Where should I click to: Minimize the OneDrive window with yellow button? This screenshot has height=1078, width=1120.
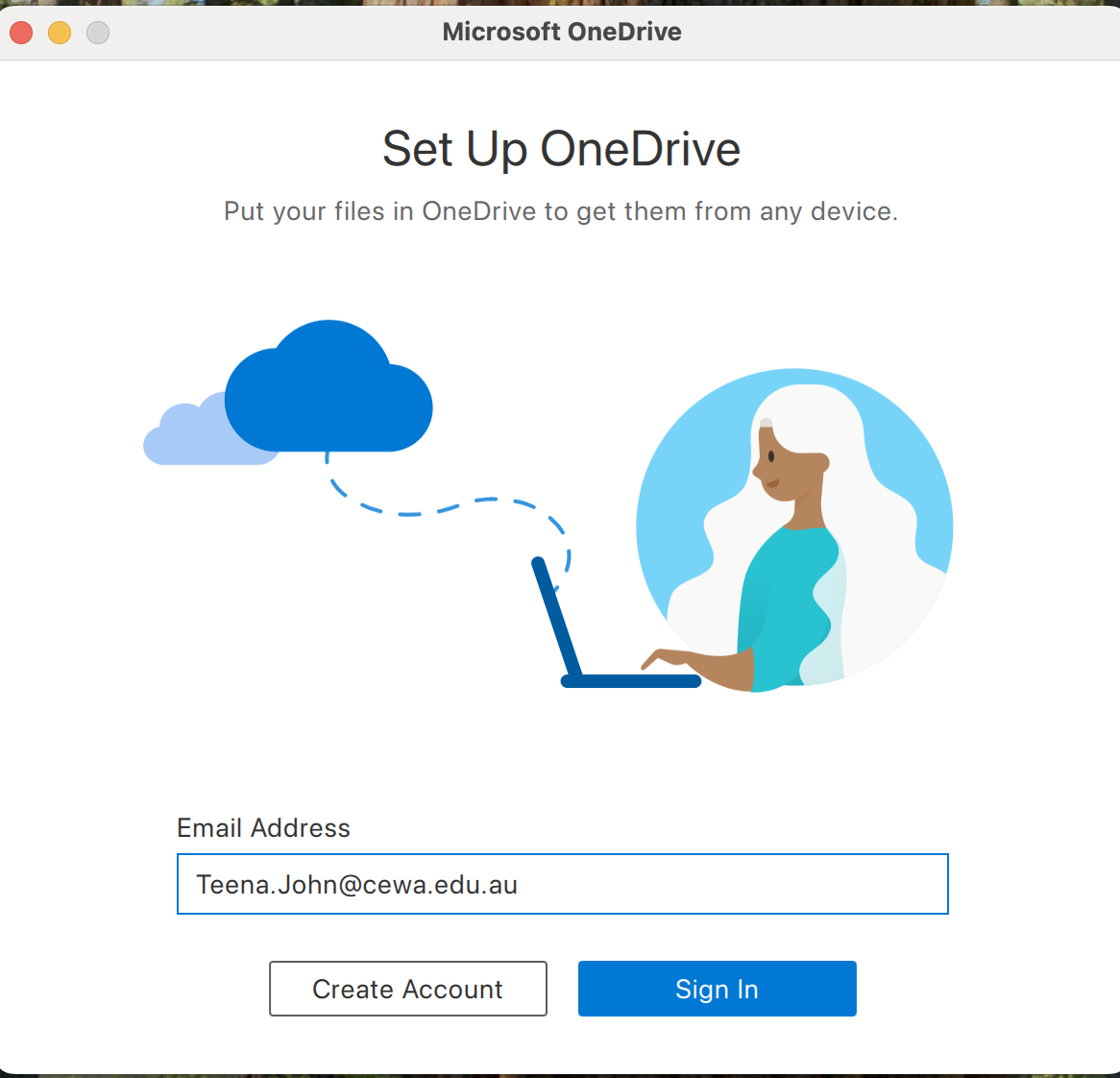pyautogui.click(x=60, y=32)
